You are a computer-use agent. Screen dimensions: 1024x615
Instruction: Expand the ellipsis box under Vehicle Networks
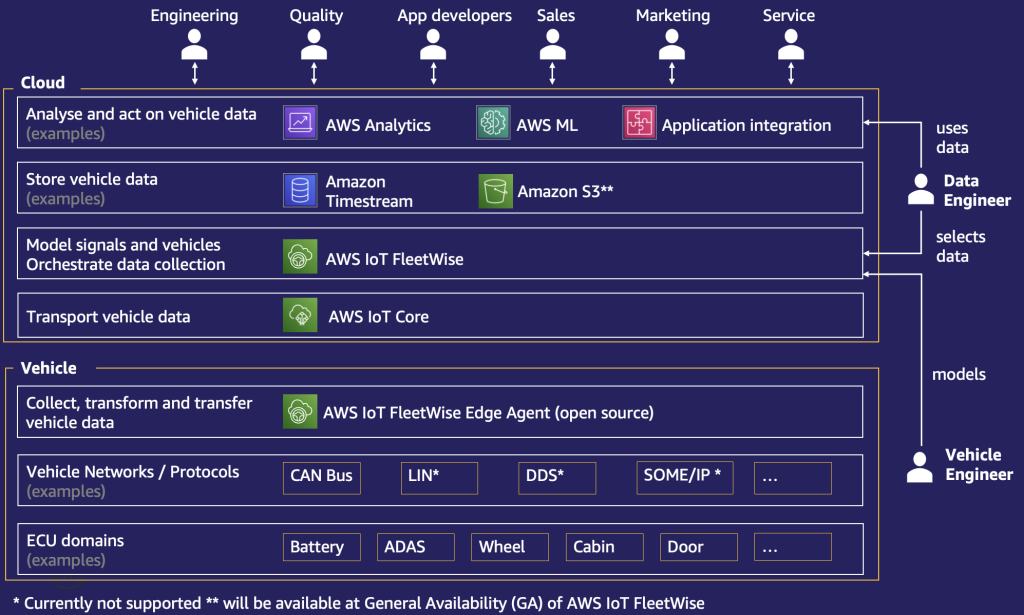(x=792, y=477)
